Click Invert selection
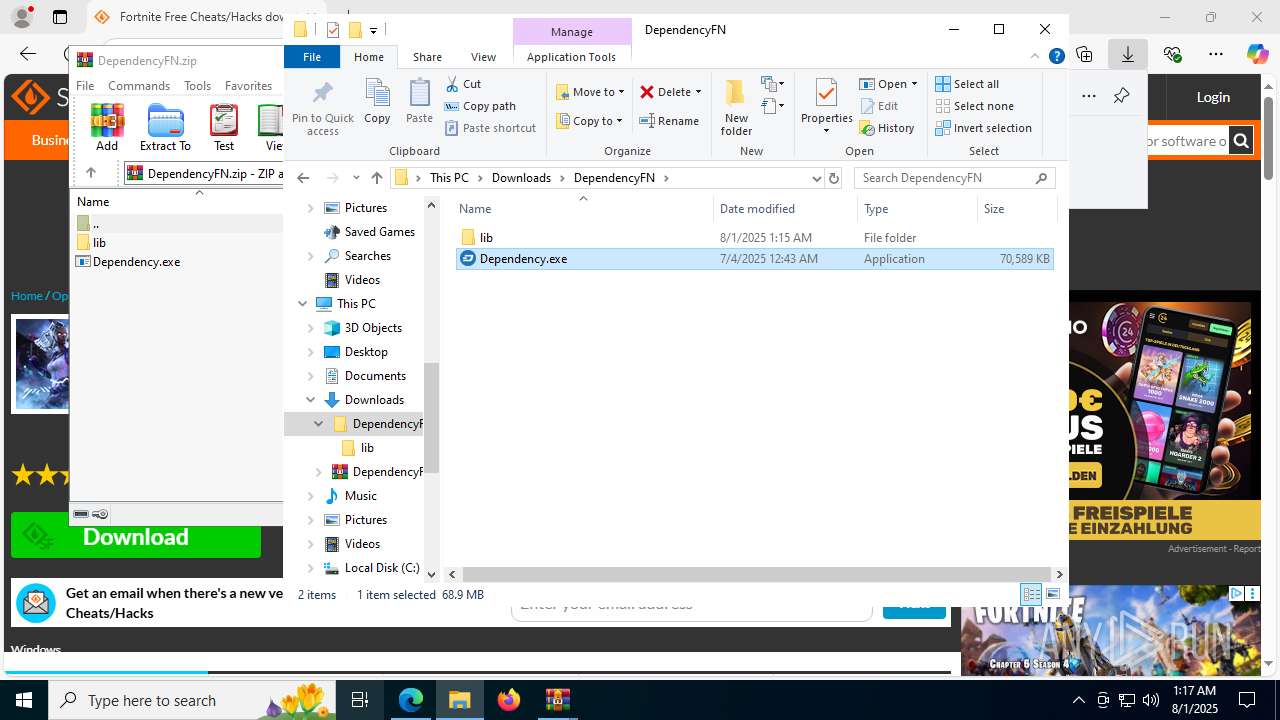 [x=983, y=128]
